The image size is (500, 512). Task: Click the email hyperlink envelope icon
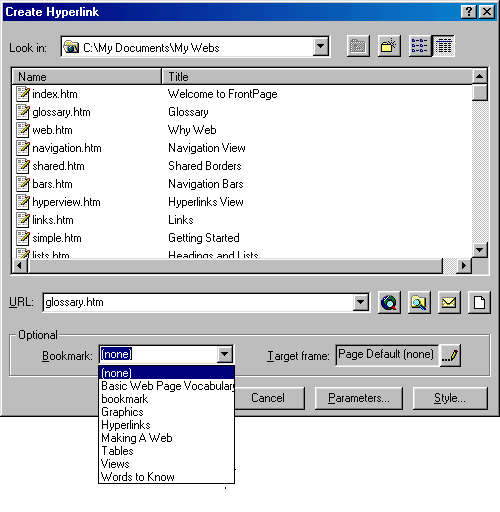[x=449, y=303]
